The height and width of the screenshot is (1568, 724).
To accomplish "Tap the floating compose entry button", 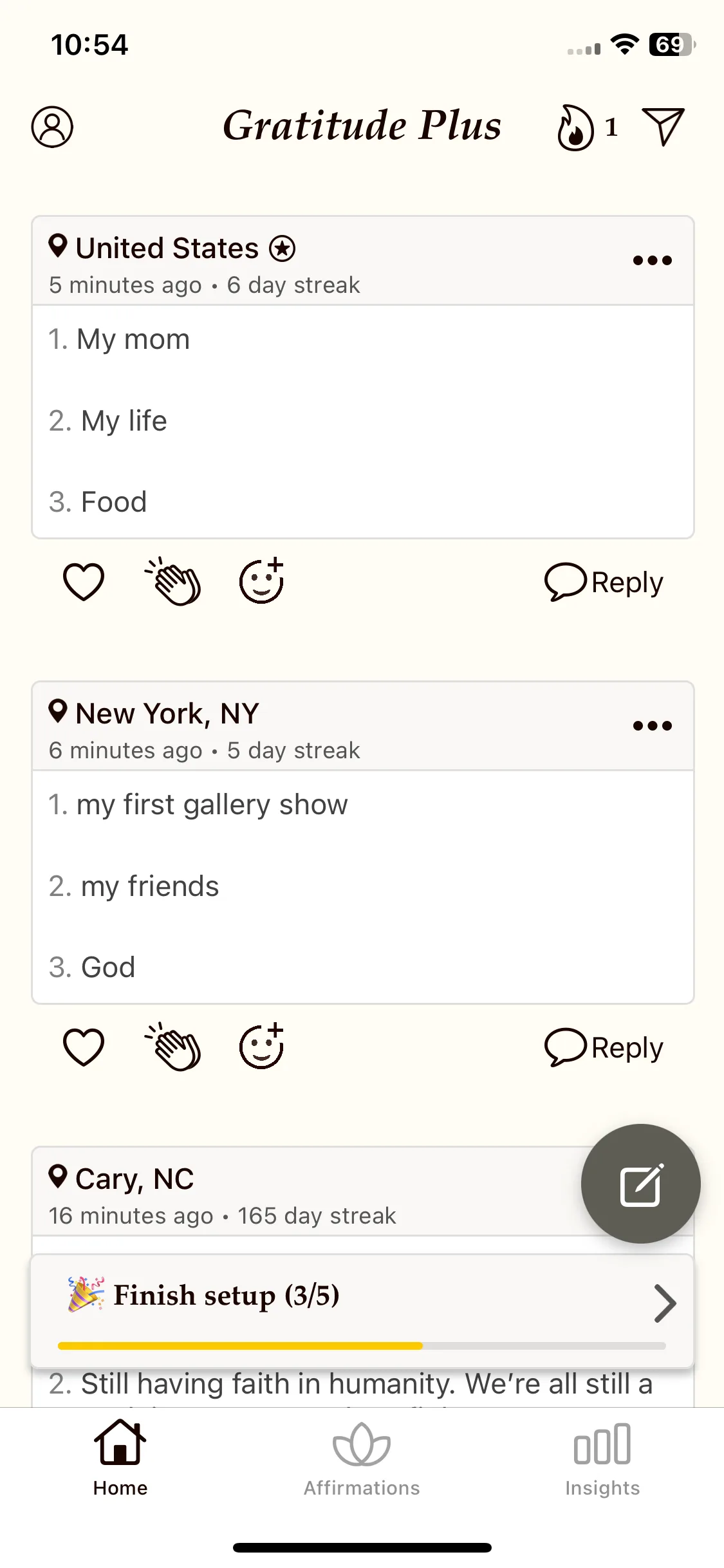I will pyautogui.click(x=640, y=1184).
